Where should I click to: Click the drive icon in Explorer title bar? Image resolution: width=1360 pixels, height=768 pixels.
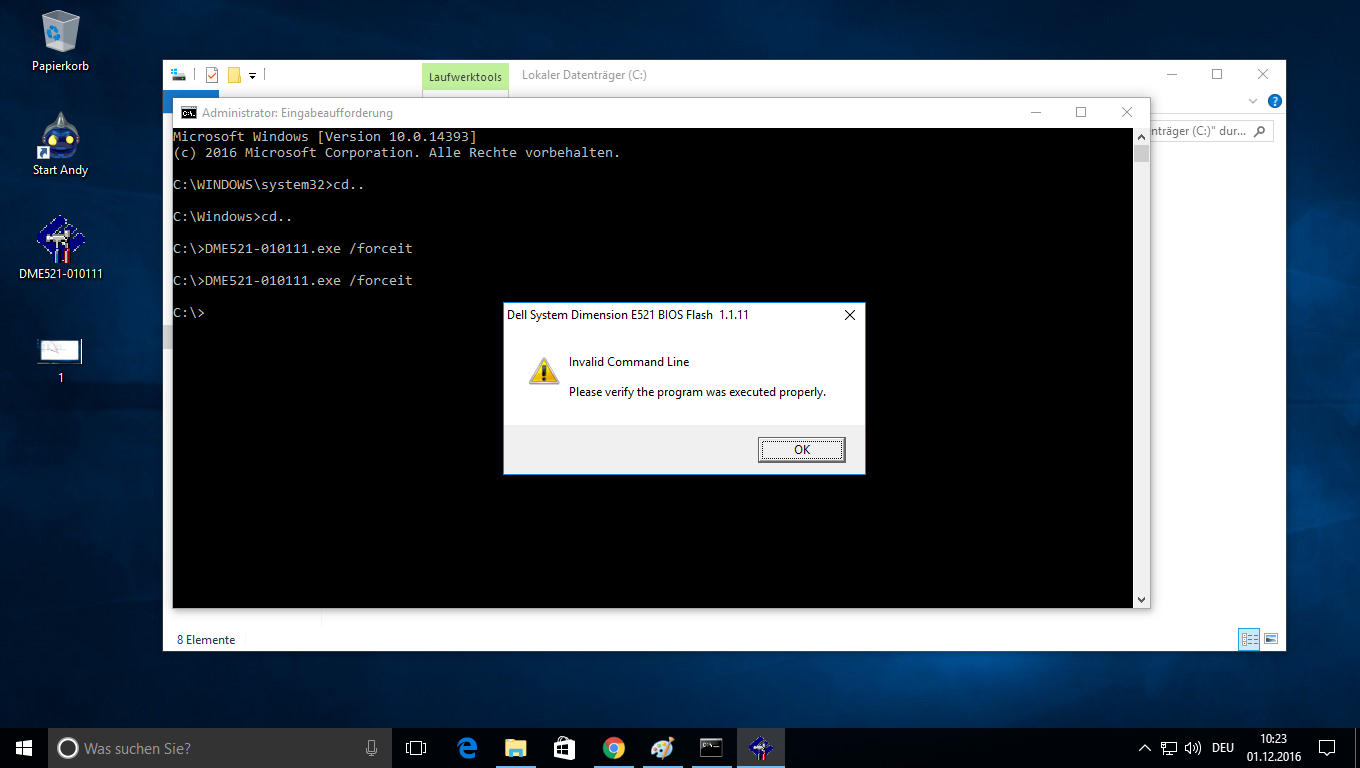click(179, 75)
